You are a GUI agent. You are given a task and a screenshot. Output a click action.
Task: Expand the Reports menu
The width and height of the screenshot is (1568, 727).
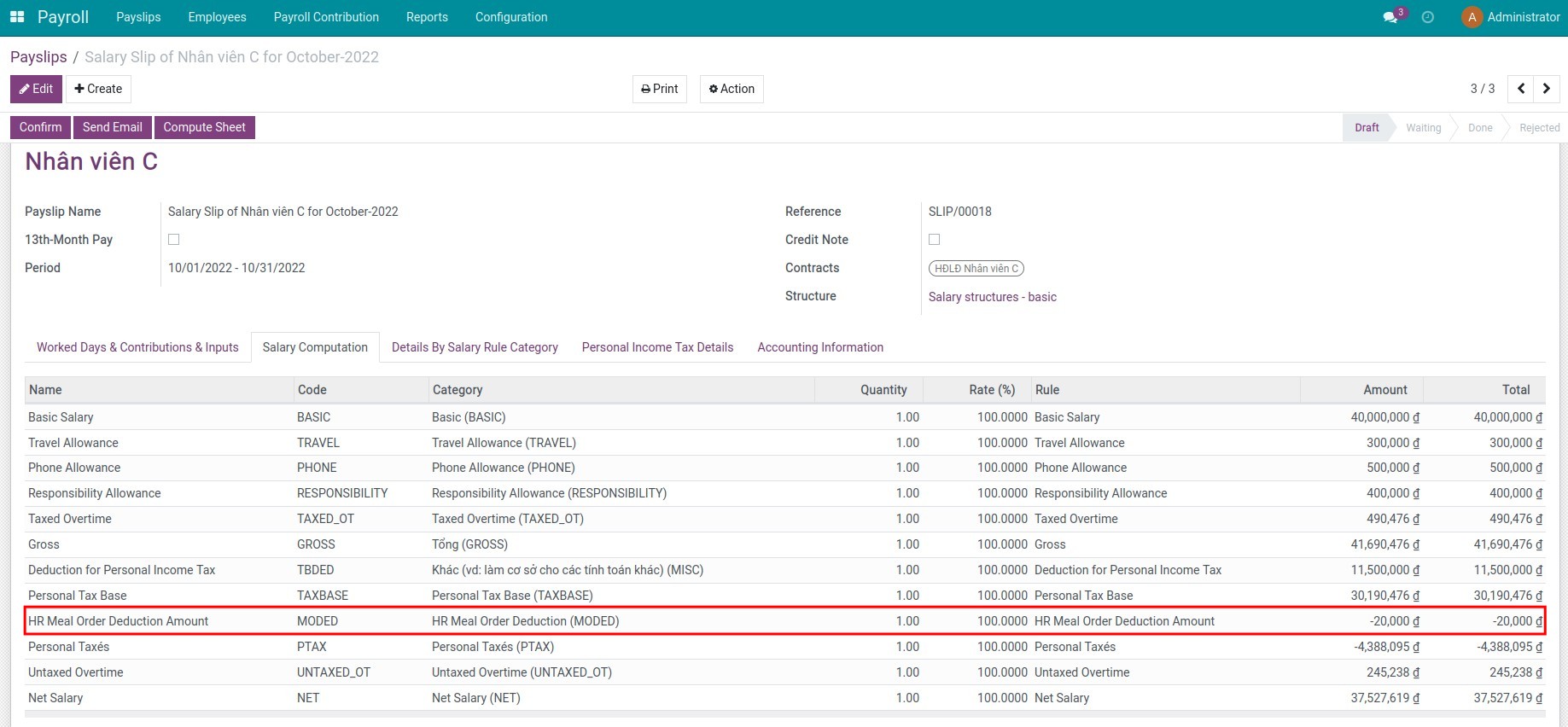(x=427, y=17)
